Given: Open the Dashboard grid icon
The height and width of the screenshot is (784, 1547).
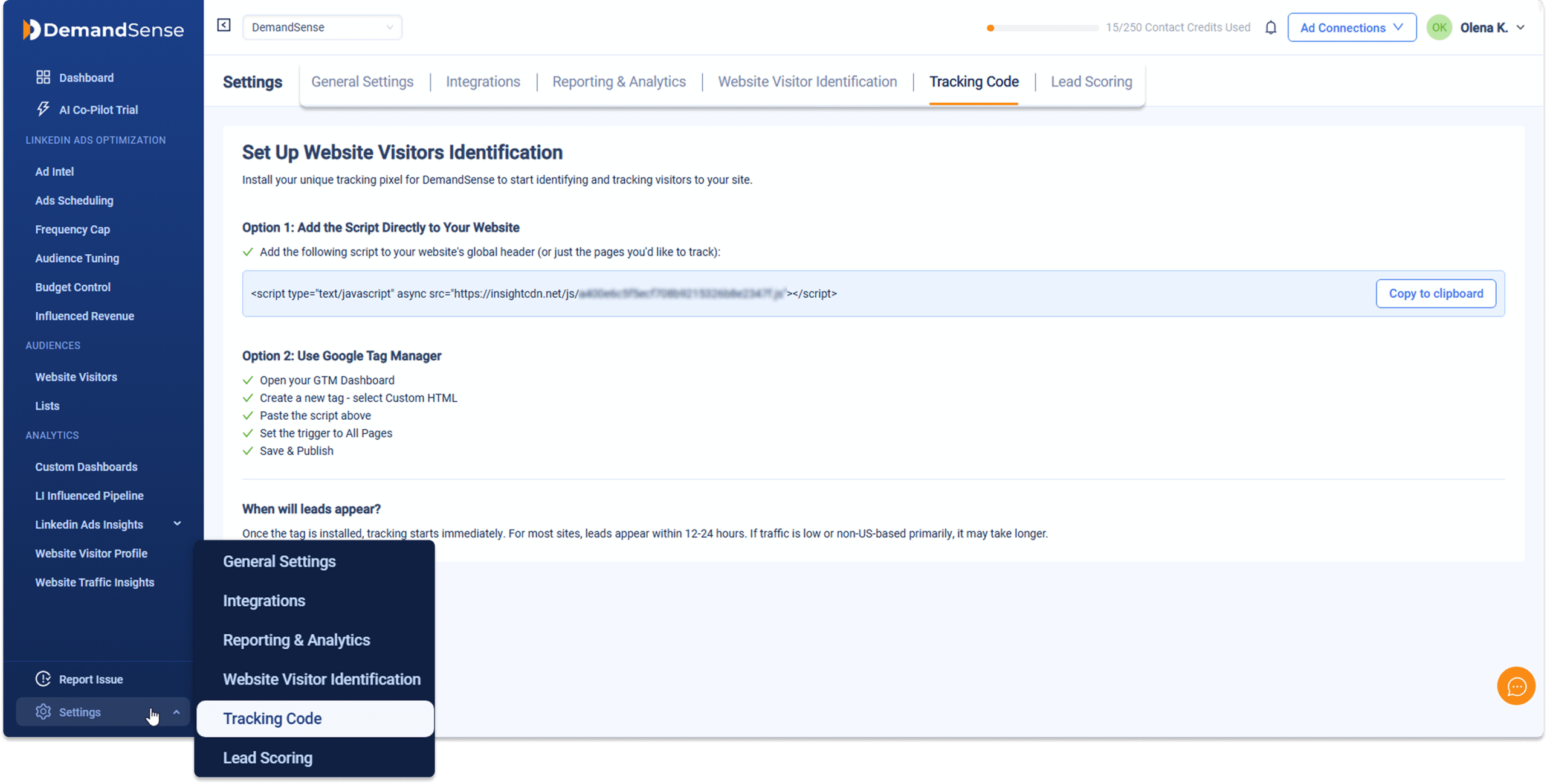Looking at the screenshot, I should point(43,77).
